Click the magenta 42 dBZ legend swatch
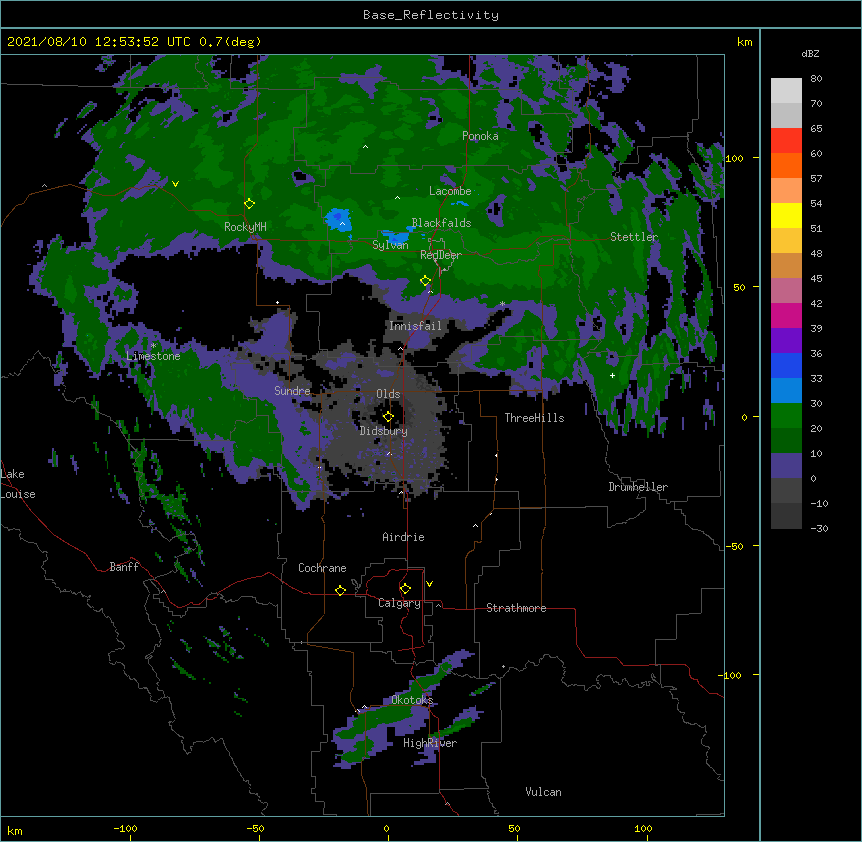Screen dimensions: 862x842 click(786, 315)
